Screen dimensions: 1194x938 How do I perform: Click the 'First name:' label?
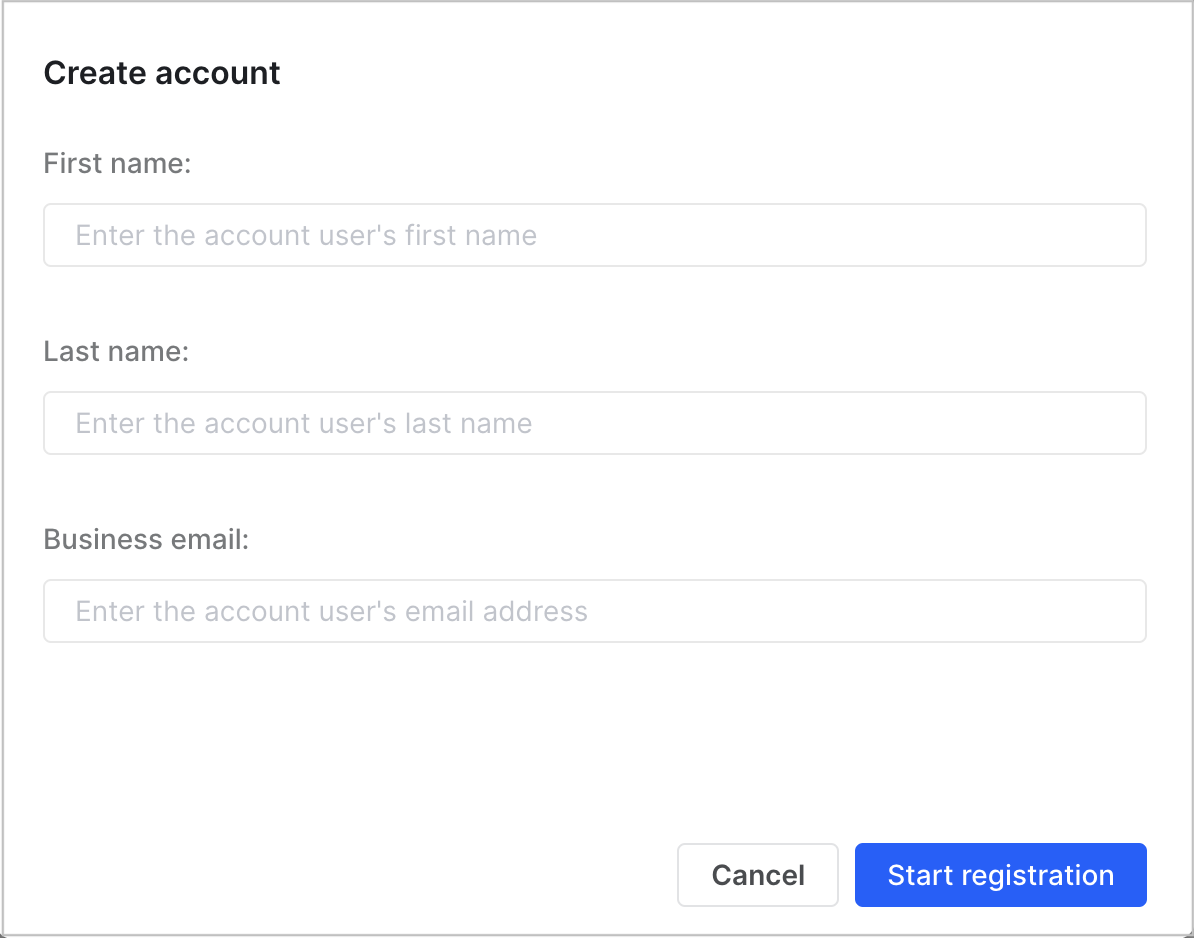pyautogui.click(x=117, y=163)
